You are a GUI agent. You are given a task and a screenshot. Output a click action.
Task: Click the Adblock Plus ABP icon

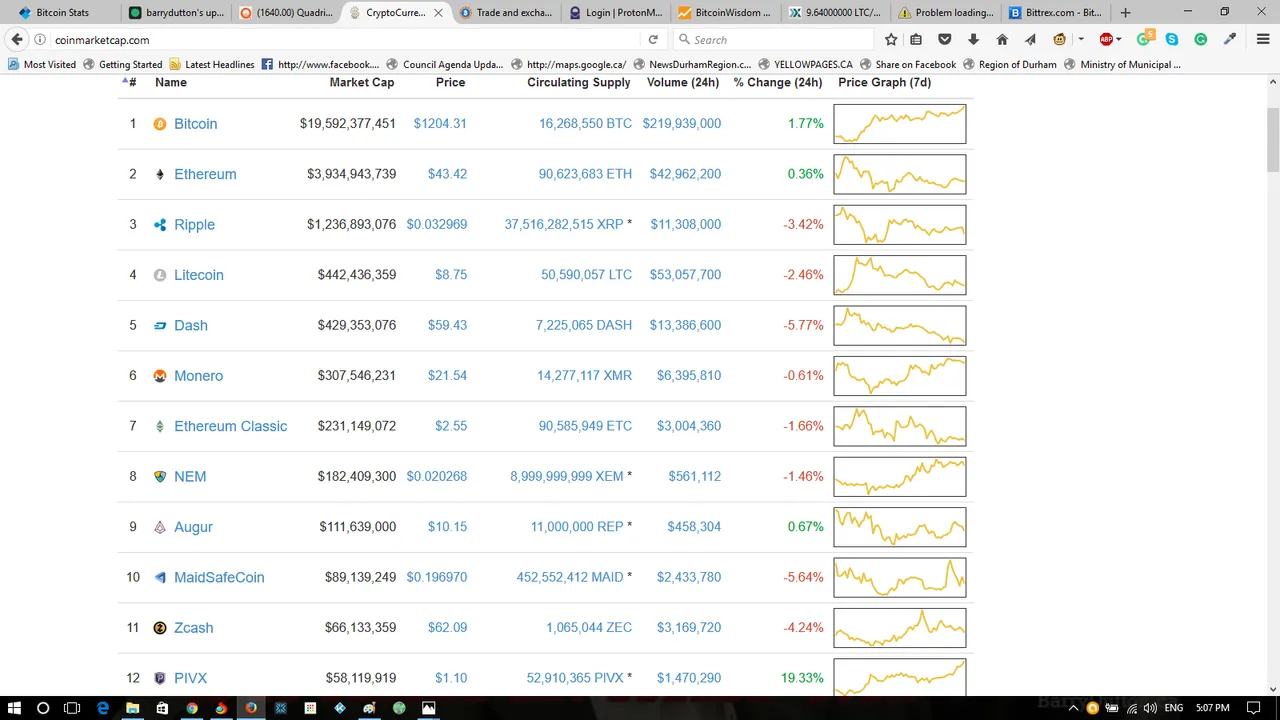(x=1106, y=40)
